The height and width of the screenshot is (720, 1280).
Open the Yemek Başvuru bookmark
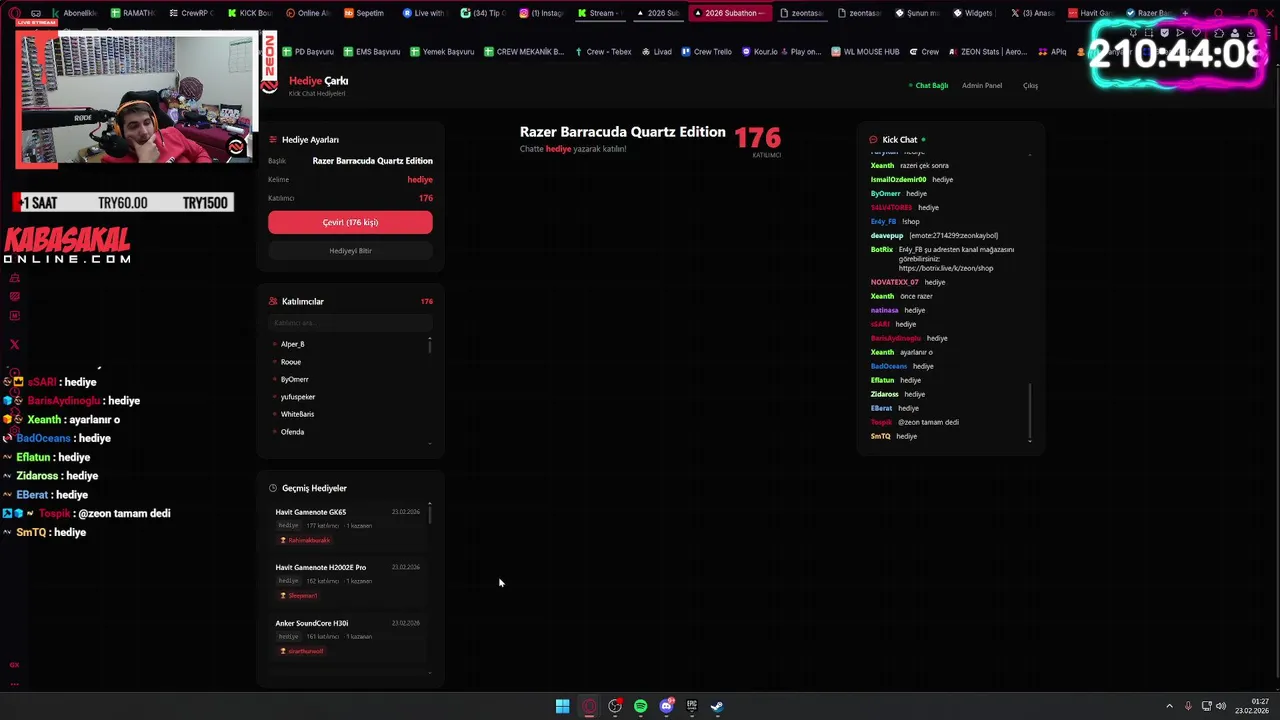(x=442, y=52)
